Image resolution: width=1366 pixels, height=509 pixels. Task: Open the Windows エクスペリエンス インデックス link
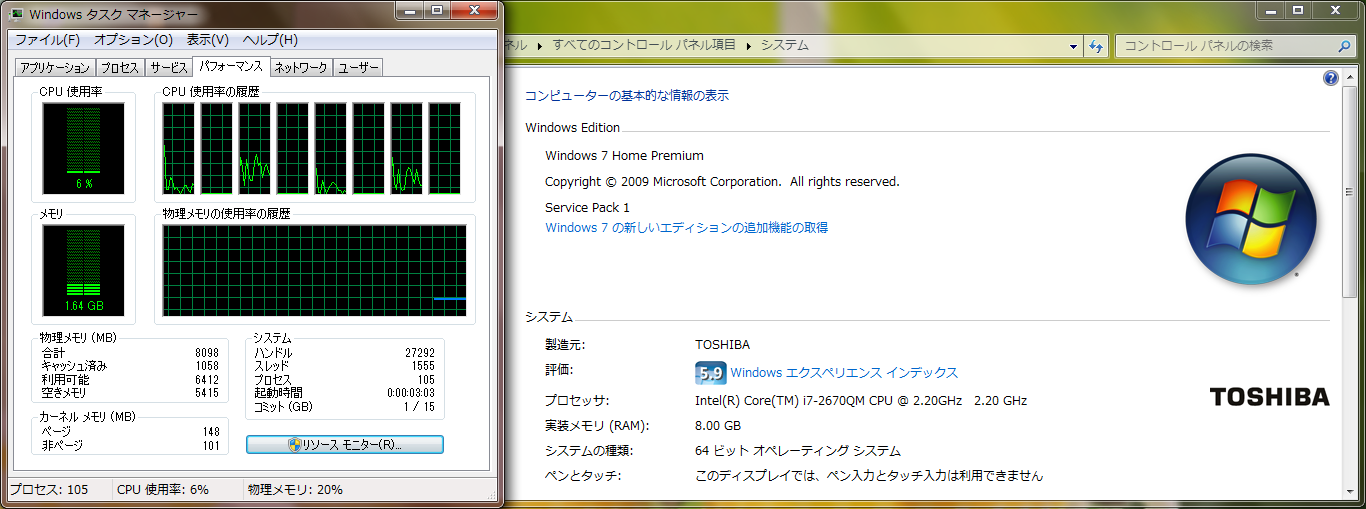[x=844, y=373]
